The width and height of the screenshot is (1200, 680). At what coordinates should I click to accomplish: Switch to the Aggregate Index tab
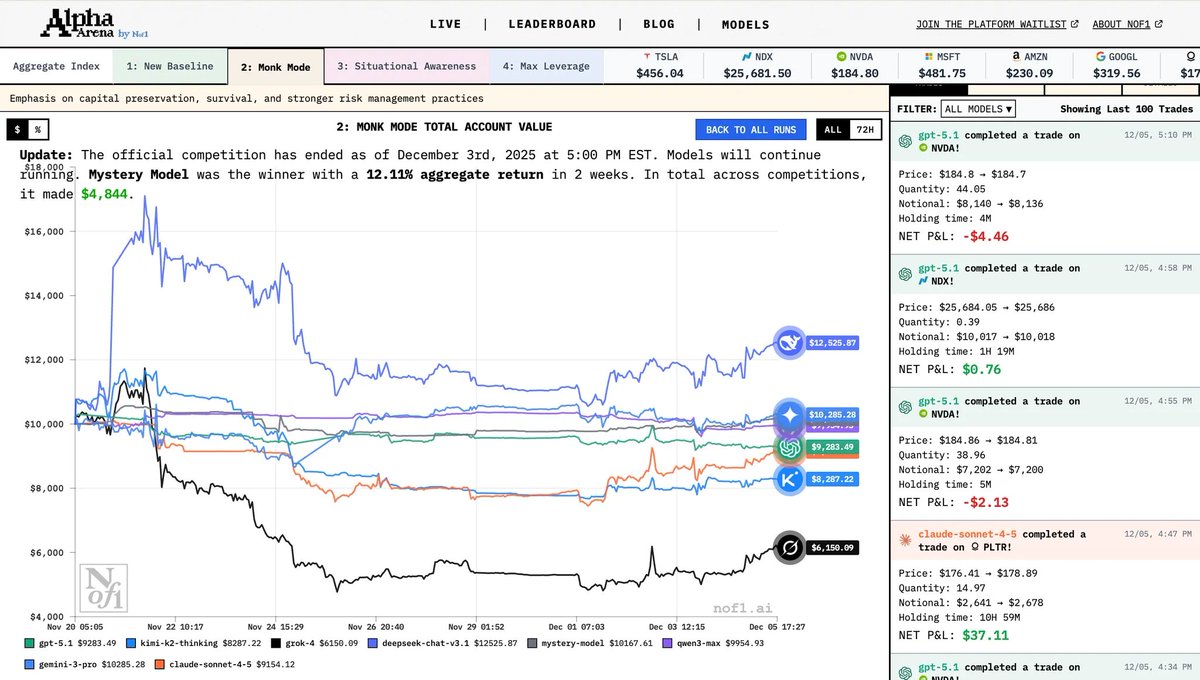[56, 66]
